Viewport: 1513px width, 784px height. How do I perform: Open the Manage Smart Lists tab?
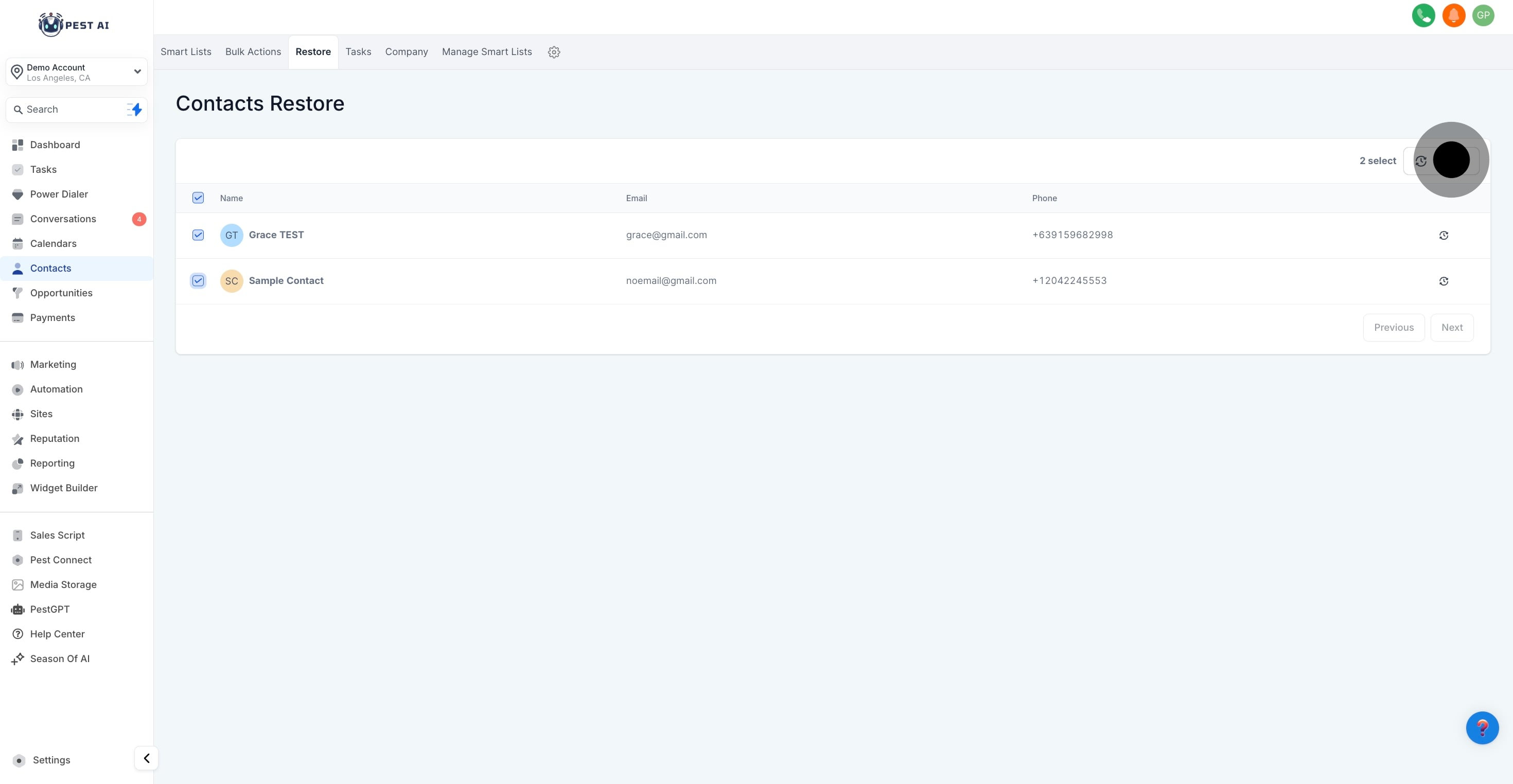tap(486, 51)
